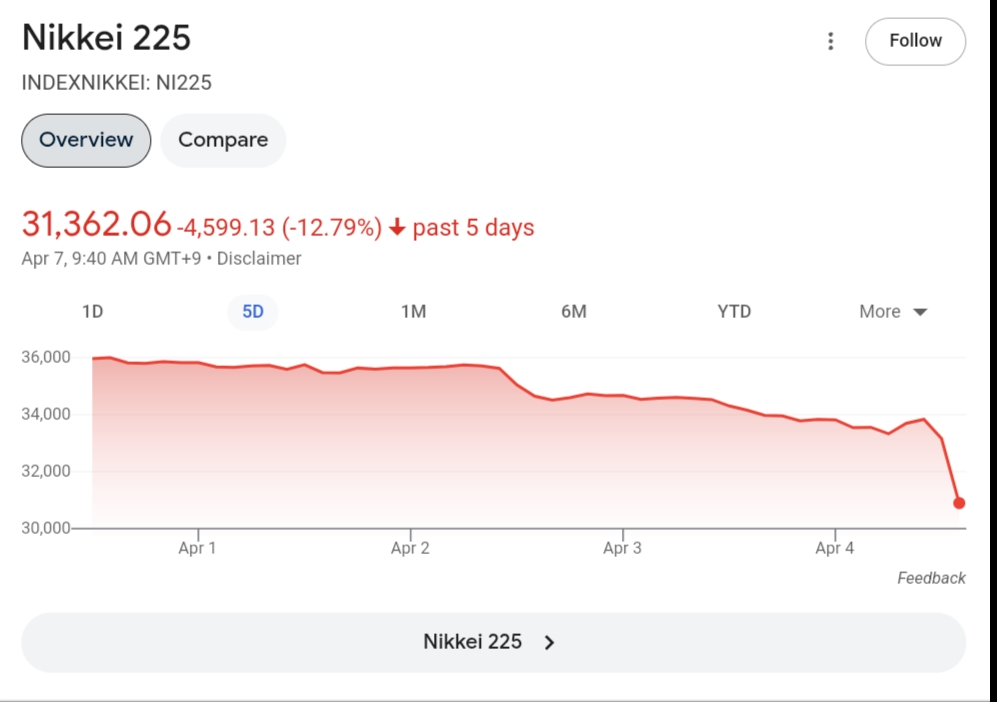Select the 1M time range
Viewport: 997px width, 702px height.
413,312
